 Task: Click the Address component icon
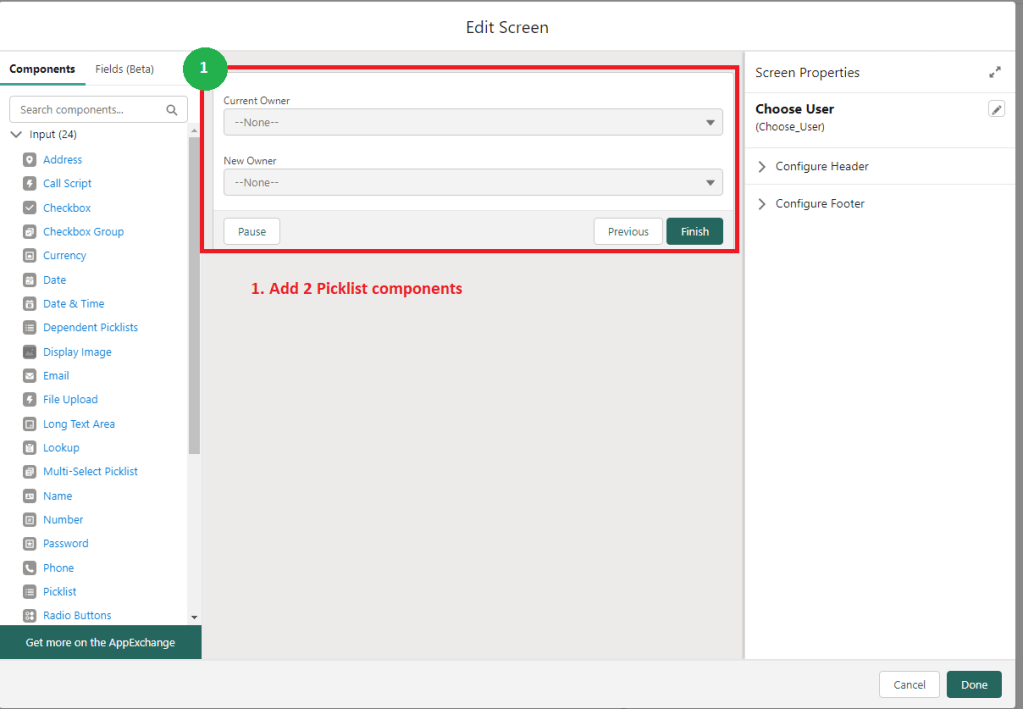tap(29, 160)
